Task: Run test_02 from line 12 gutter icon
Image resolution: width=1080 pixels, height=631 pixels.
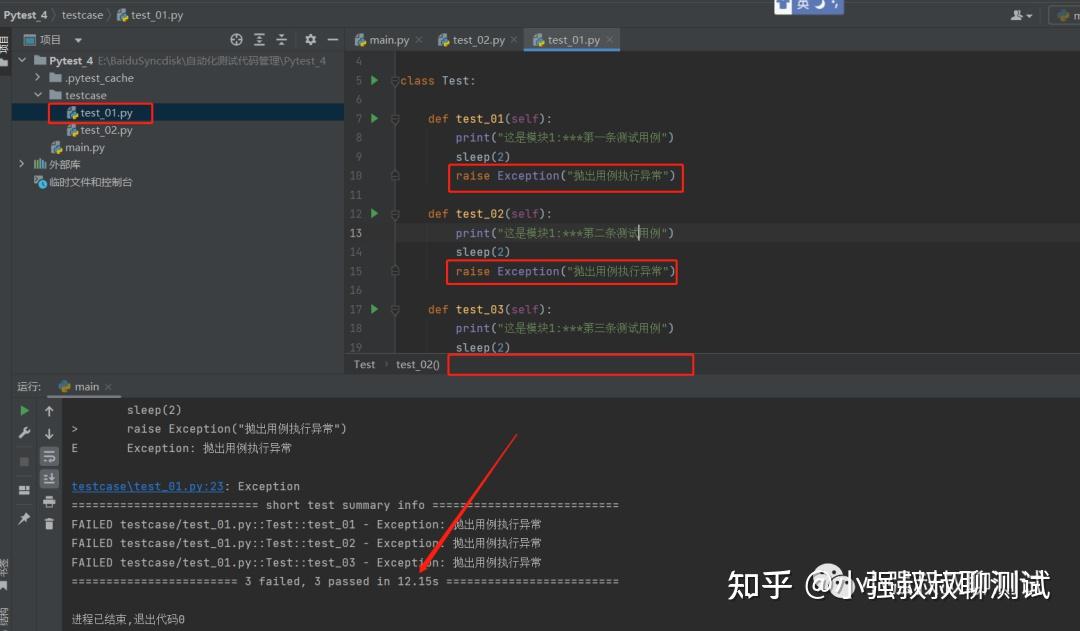Action: coord(374,214)
